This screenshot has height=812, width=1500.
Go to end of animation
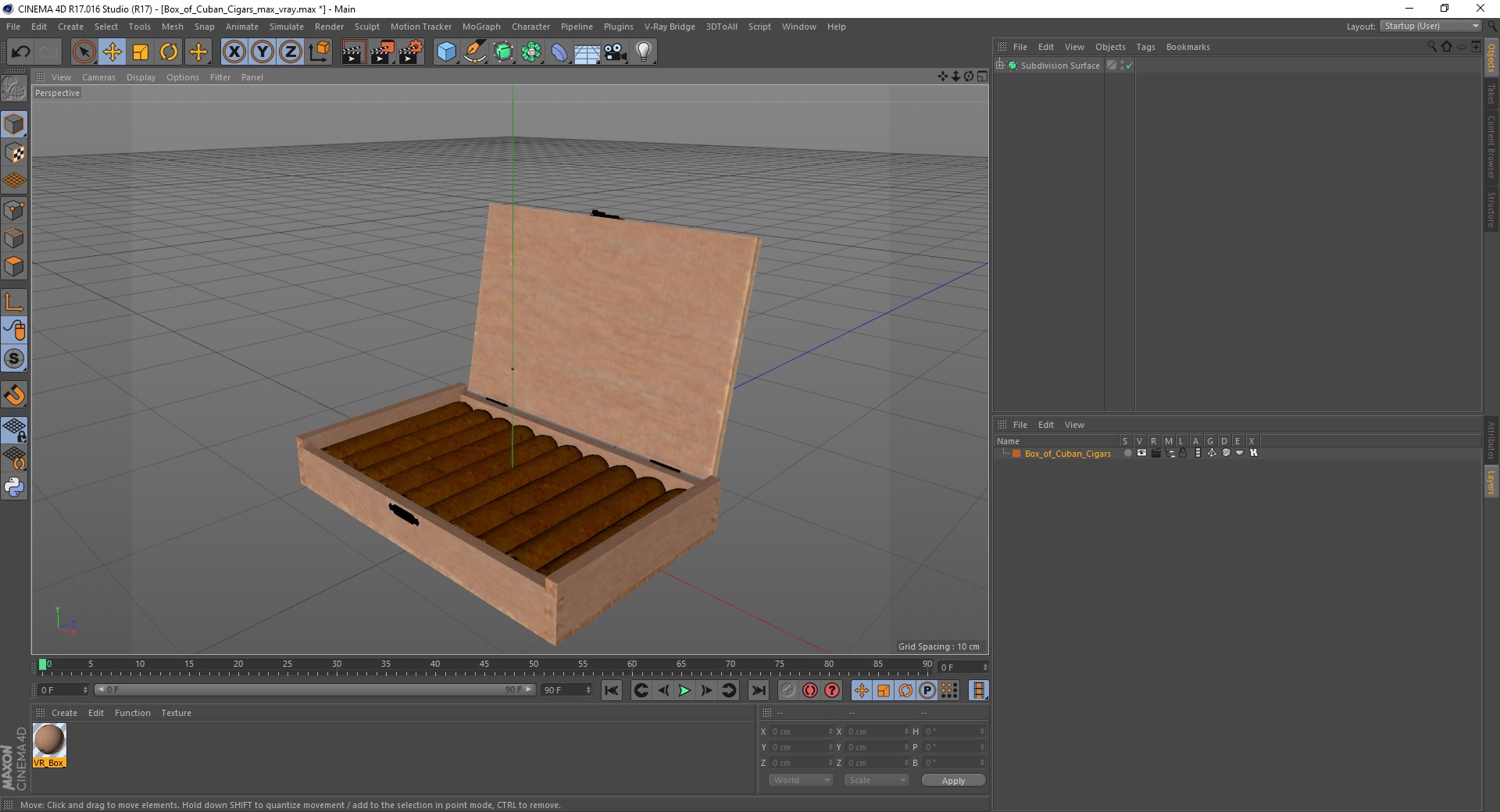[758, 690]
